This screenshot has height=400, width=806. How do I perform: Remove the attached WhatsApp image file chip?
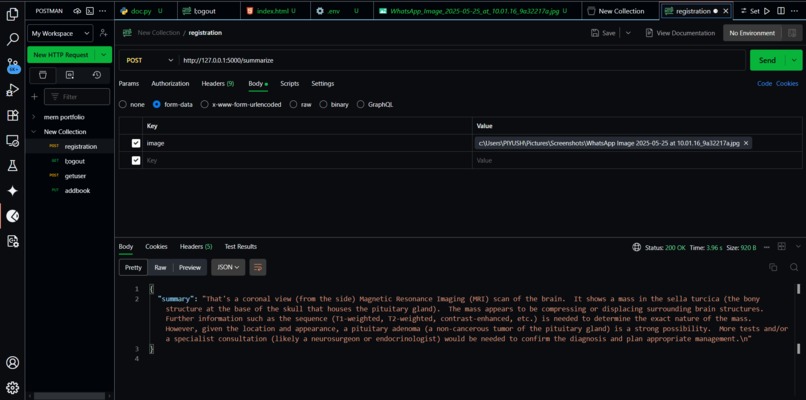click(746, 143)
